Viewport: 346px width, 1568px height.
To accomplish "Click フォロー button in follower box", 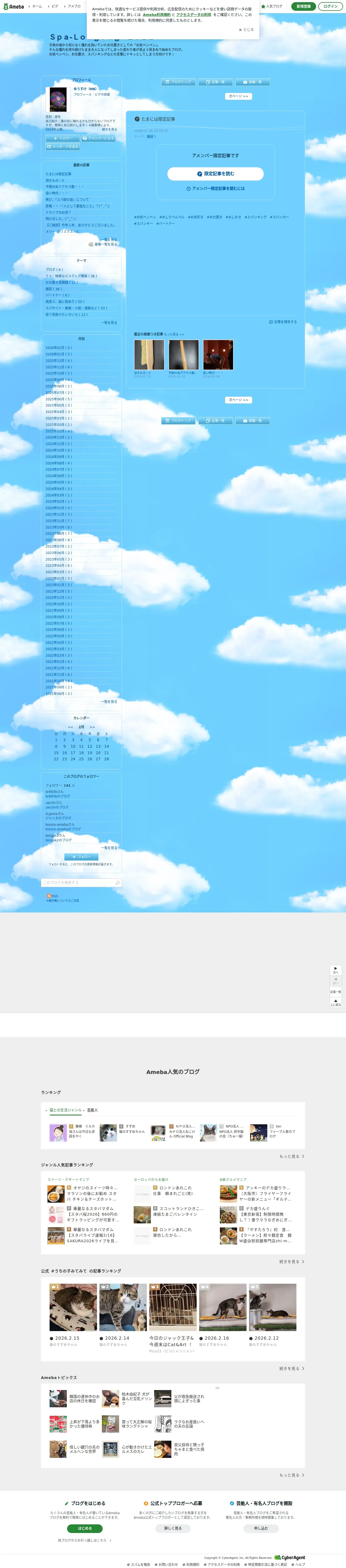I will 81,857.
